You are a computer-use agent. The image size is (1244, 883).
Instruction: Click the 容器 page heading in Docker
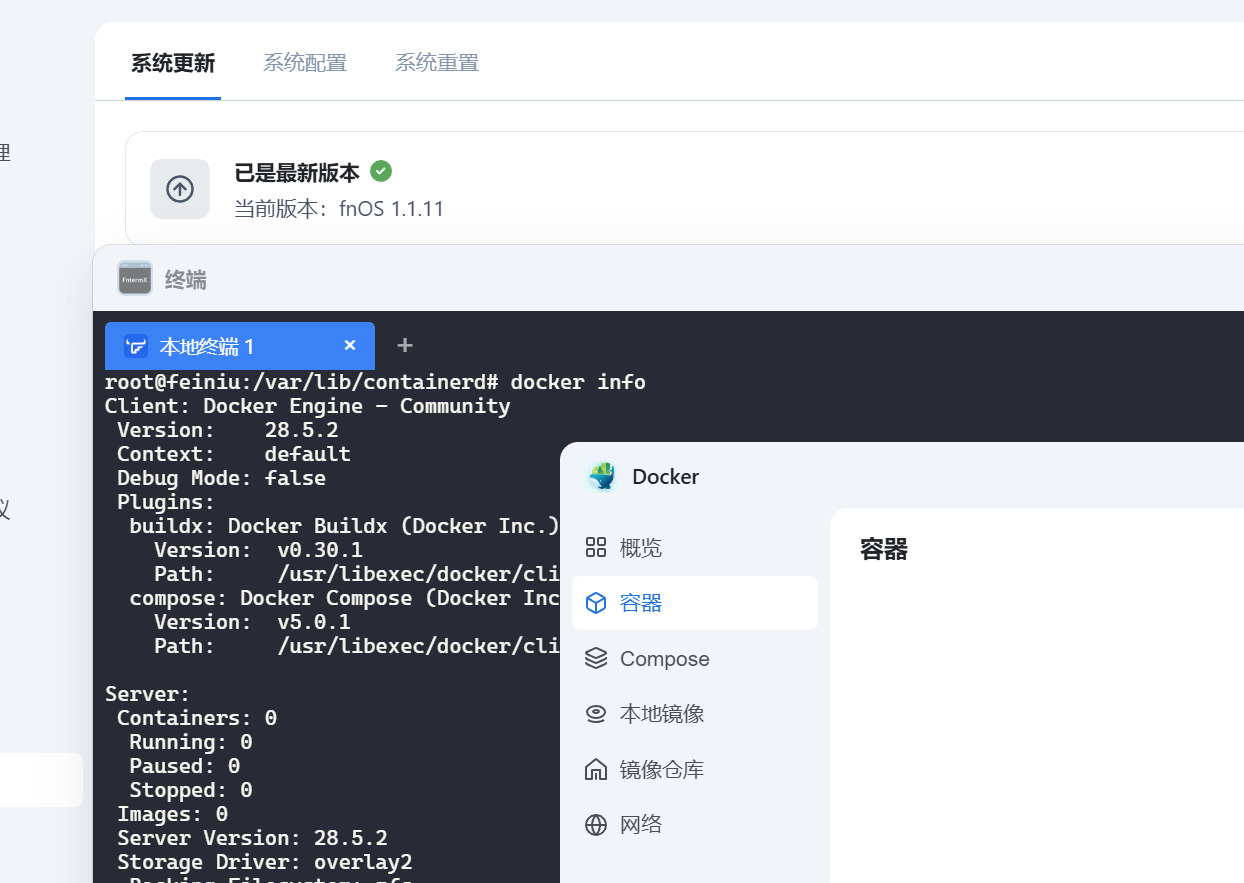[x=882, y=549]
